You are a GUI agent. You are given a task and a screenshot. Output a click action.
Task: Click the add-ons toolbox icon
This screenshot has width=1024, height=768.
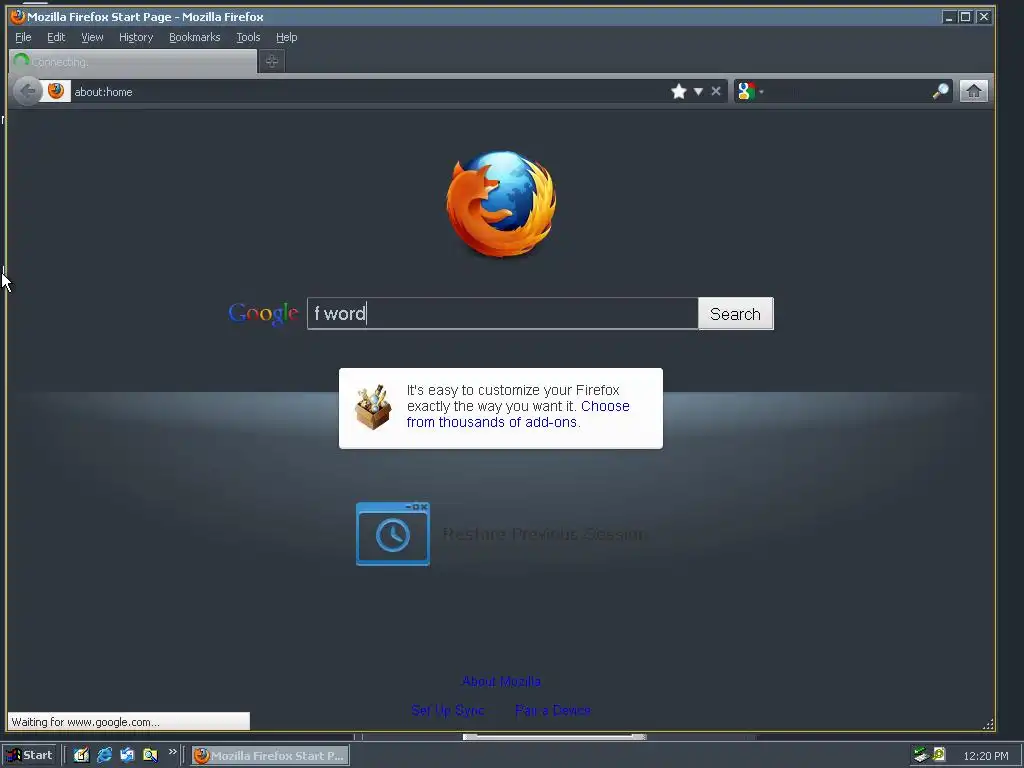click(373, 408)
